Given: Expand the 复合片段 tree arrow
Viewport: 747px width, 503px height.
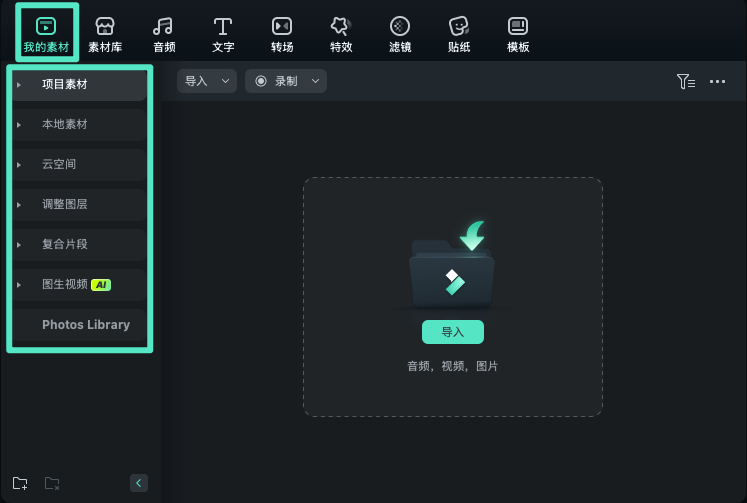Looking at the screenshot, I should [x=19, y=245].
